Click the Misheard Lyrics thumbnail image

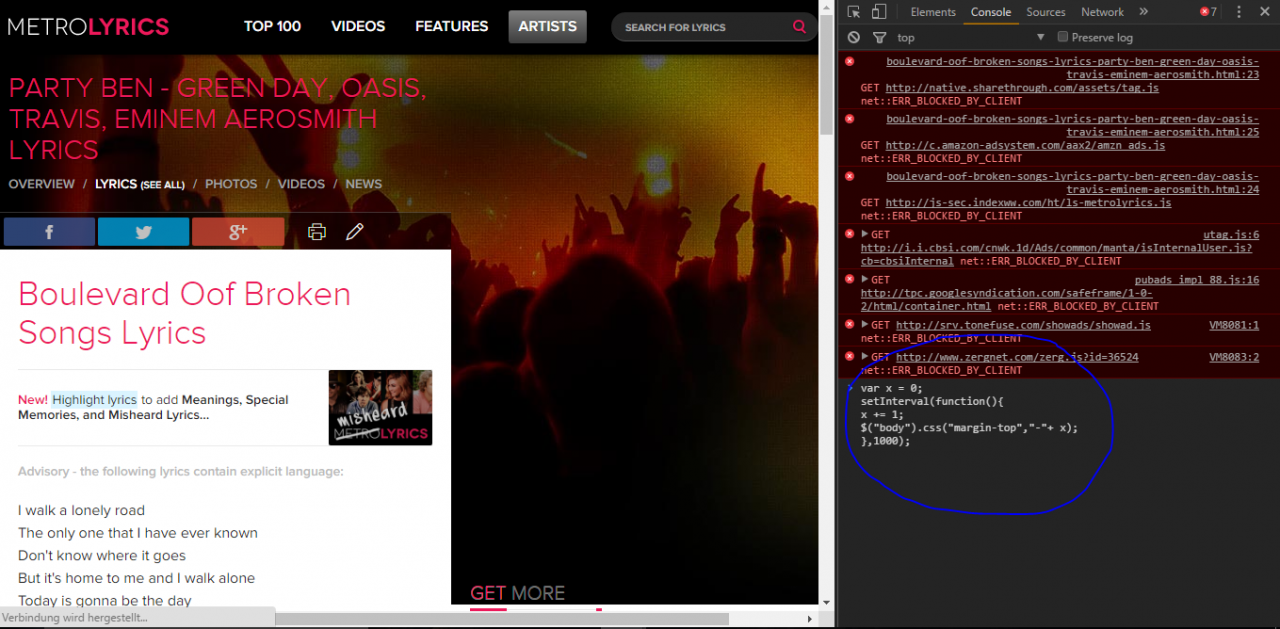pos(380,407)
